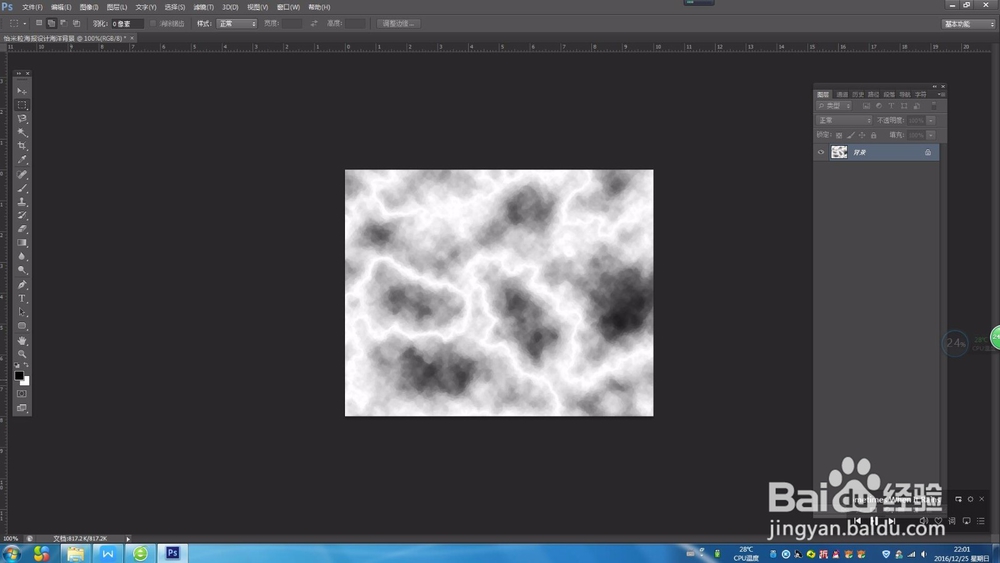Change screen mode from toolbox
Viewport: 1000px width, 563px height.
pyautogui.click(x=22, y=408)
